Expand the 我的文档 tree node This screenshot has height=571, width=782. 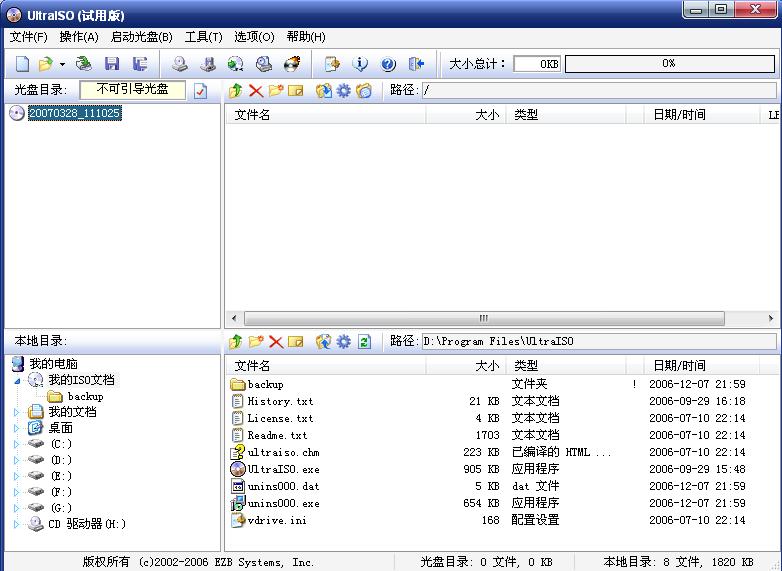(16, 412)
